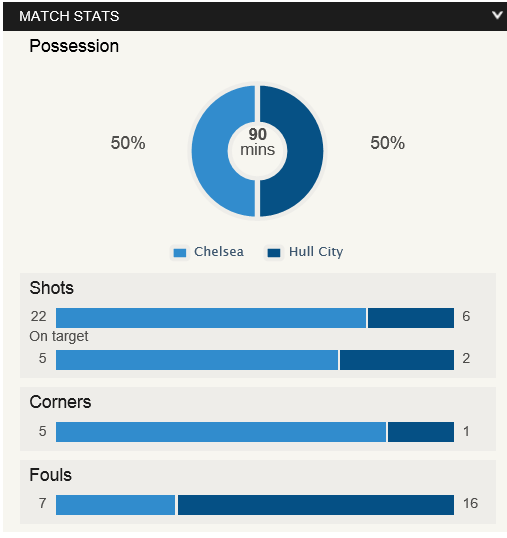This screenshot has height=538, width=507.
Task: Click Hull City's 16 fouls bar segment
Action: point(316,505)
